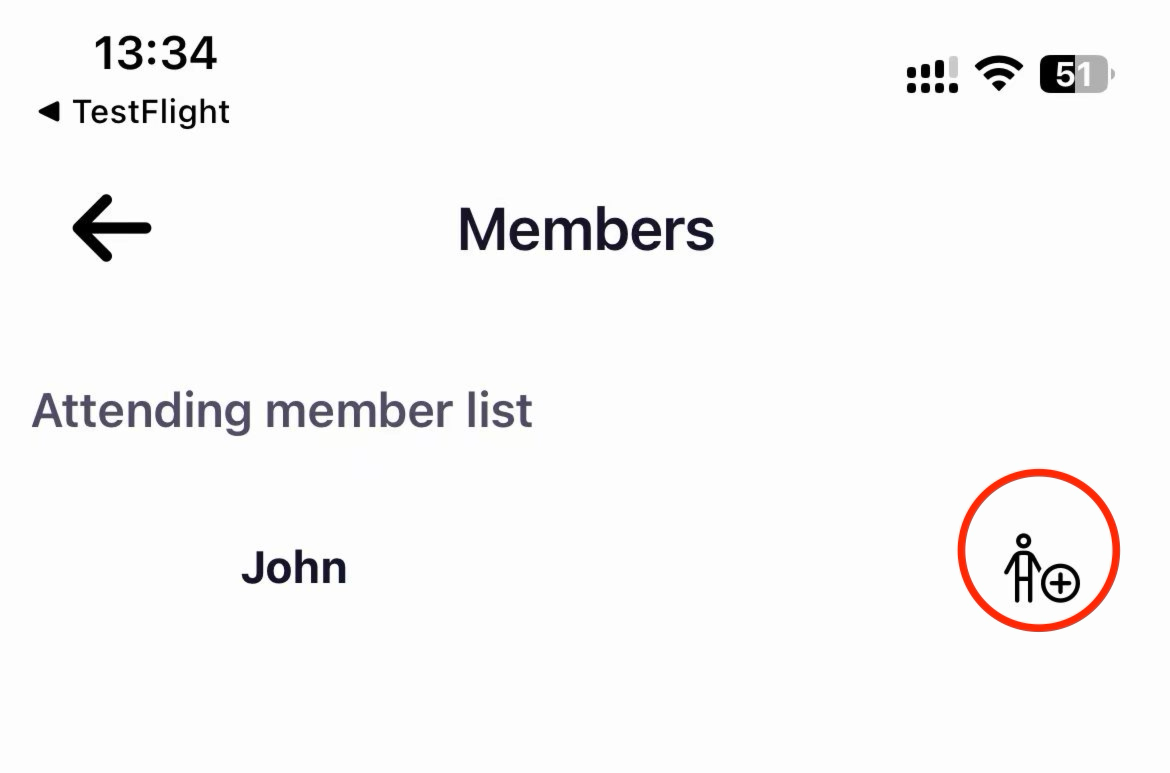Add a guest for John

tap(1042, 569)
